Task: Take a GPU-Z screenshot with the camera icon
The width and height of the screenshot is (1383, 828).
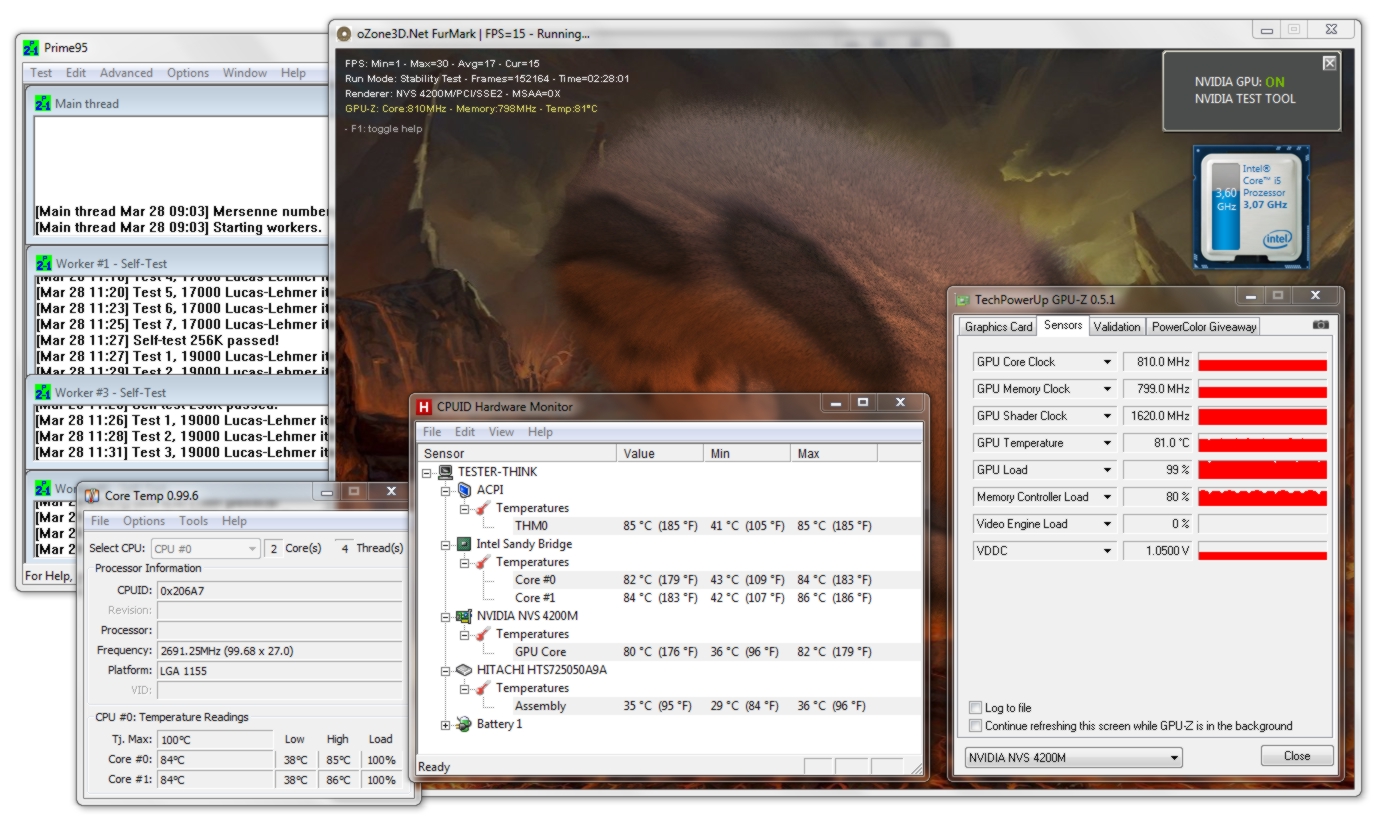Action: point(1321,325)
